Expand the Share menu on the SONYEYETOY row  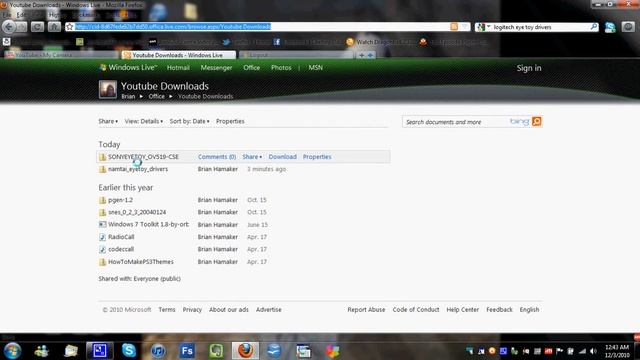pyautogui.click(x=252, y=157)
